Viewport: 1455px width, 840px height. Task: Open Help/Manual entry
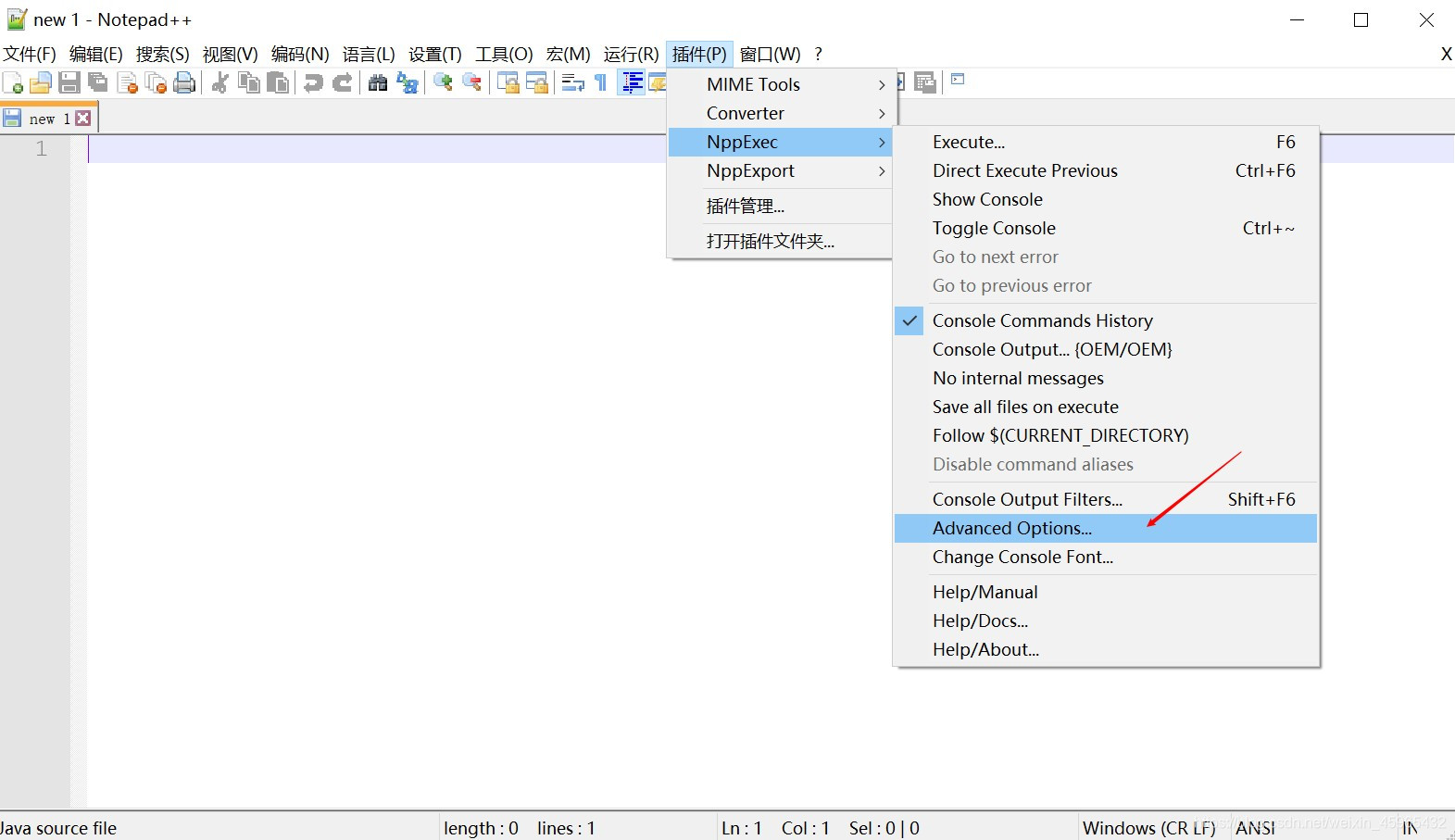(x=1106, y=592)
